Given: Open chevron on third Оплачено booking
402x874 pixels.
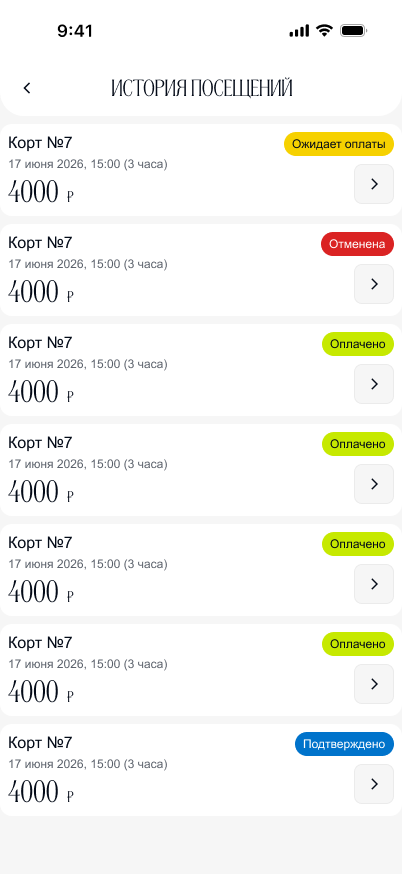Looking at the screenshot, I should (x=374, y=584).
